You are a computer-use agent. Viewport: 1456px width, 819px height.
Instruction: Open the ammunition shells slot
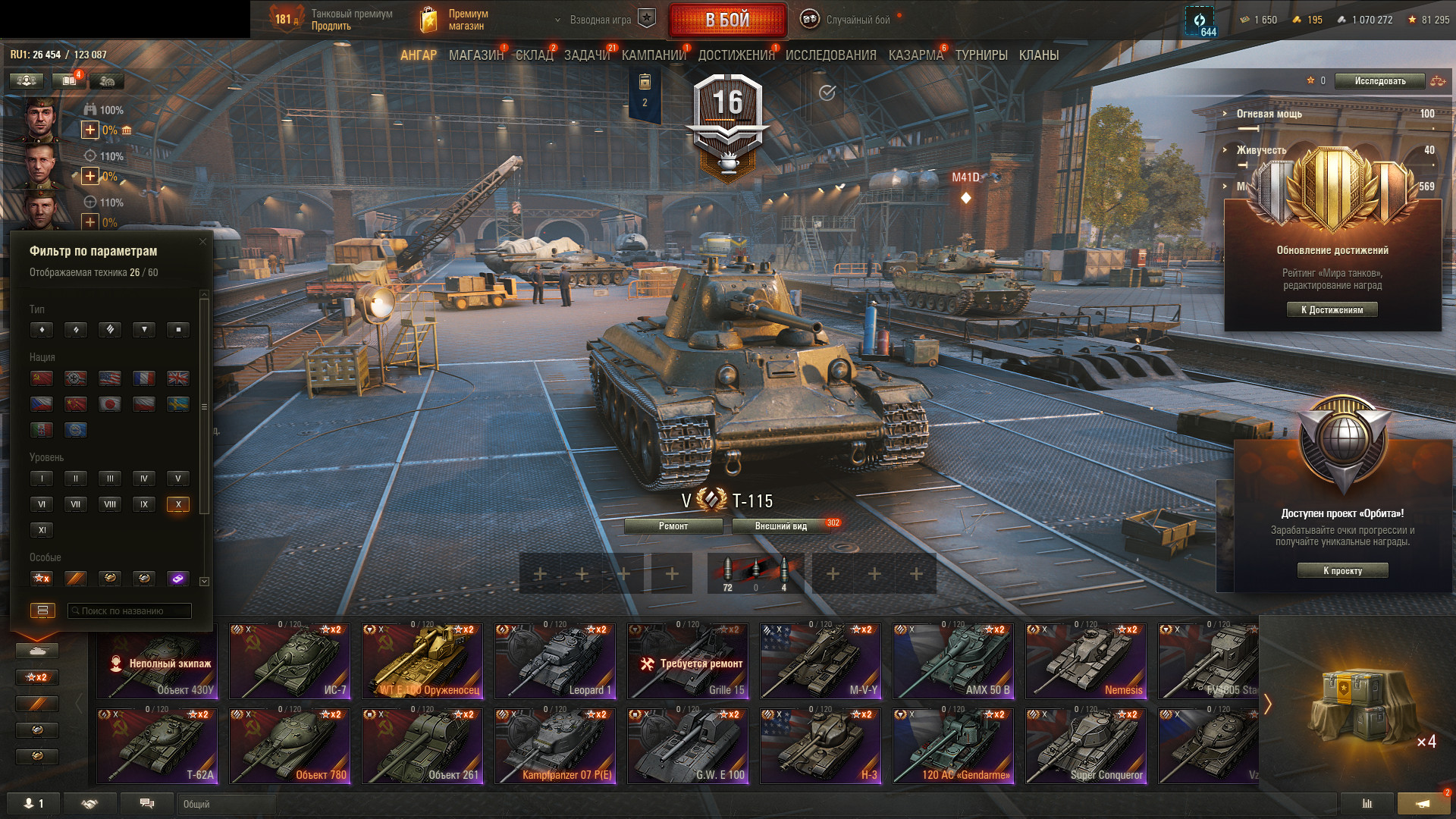coord(755,573)
